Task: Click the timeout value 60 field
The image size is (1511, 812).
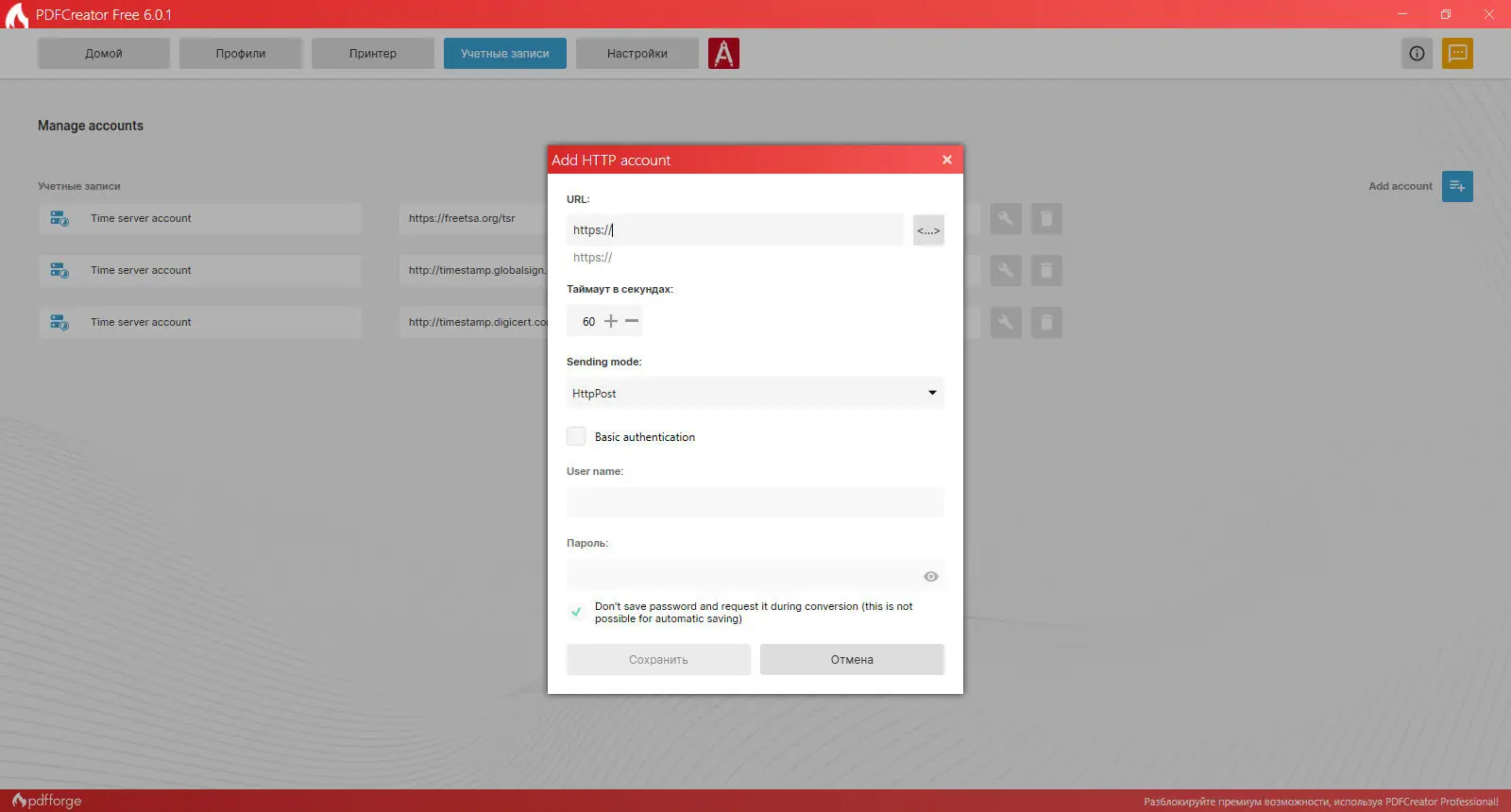Action: [x=588, y=322]
